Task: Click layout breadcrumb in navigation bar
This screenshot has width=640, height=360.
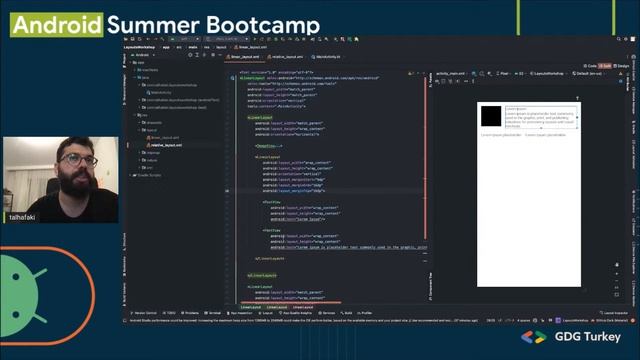Action: pos(221,47)
